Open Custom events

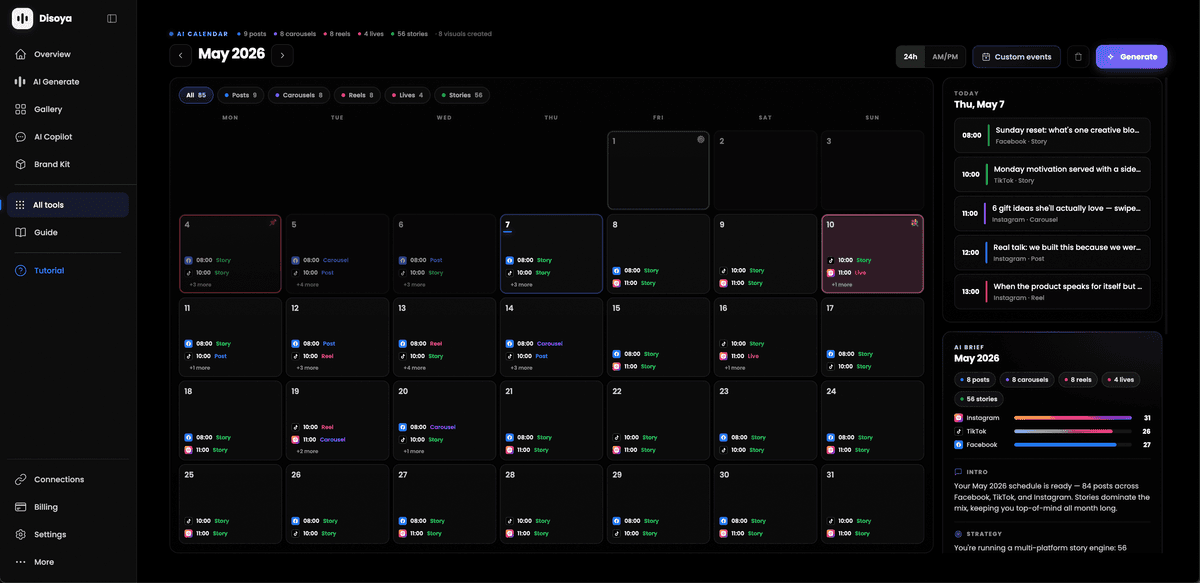(x=1016, y=57)
